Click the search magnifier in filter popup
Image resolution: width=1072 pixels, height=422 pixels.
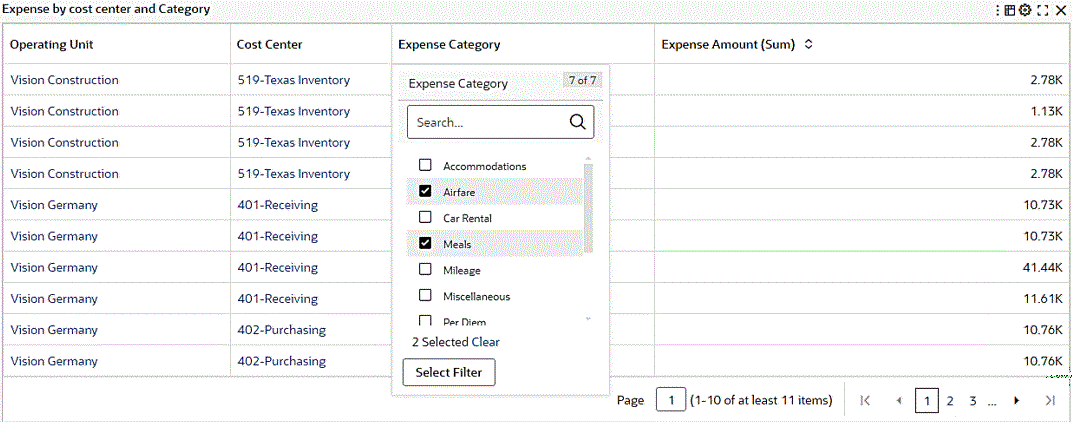click(x=577, y=122)
